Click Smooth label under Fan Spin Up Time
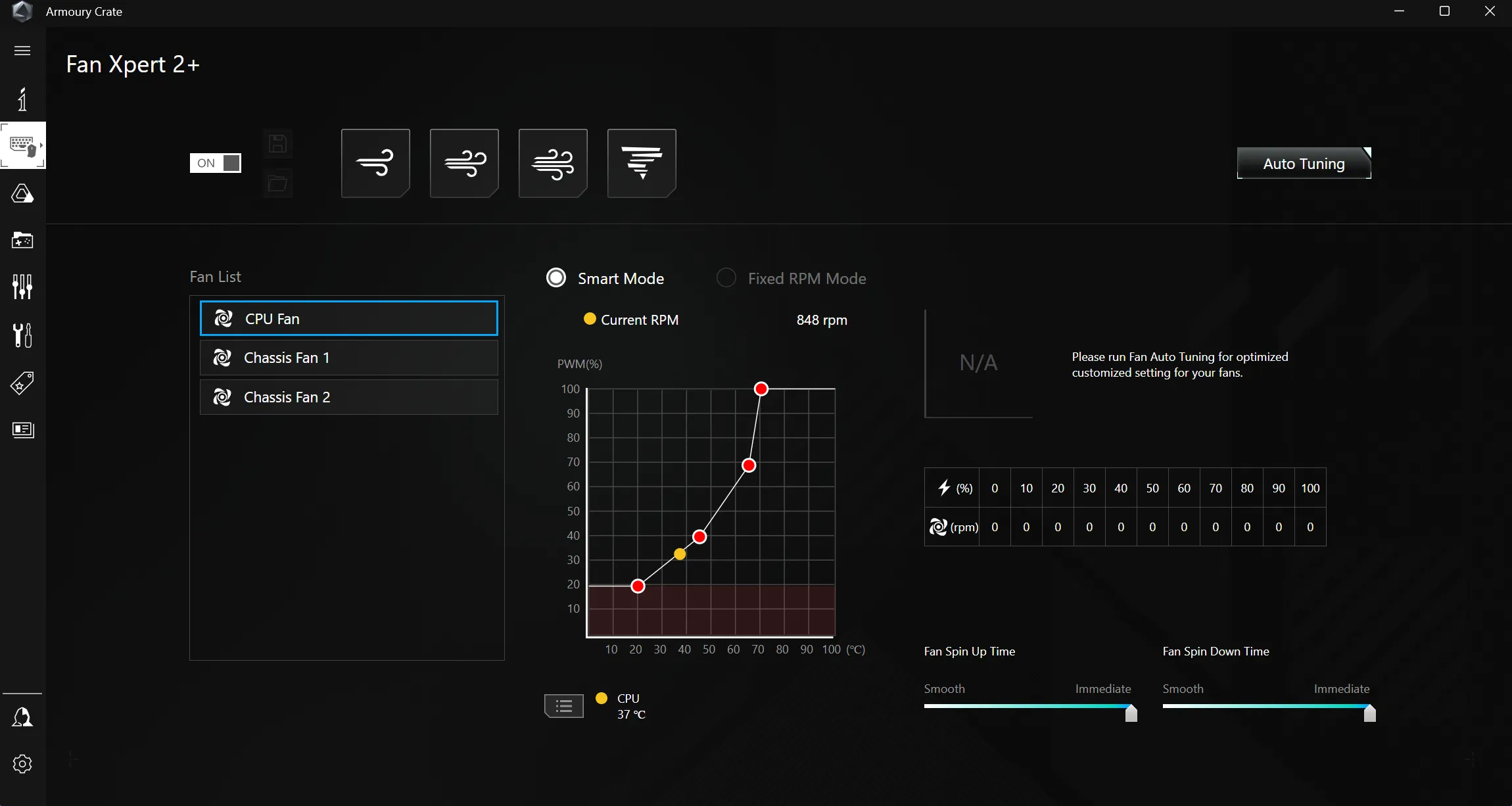1512x806 pixels. pyautogui.click(x=944, y=689)
